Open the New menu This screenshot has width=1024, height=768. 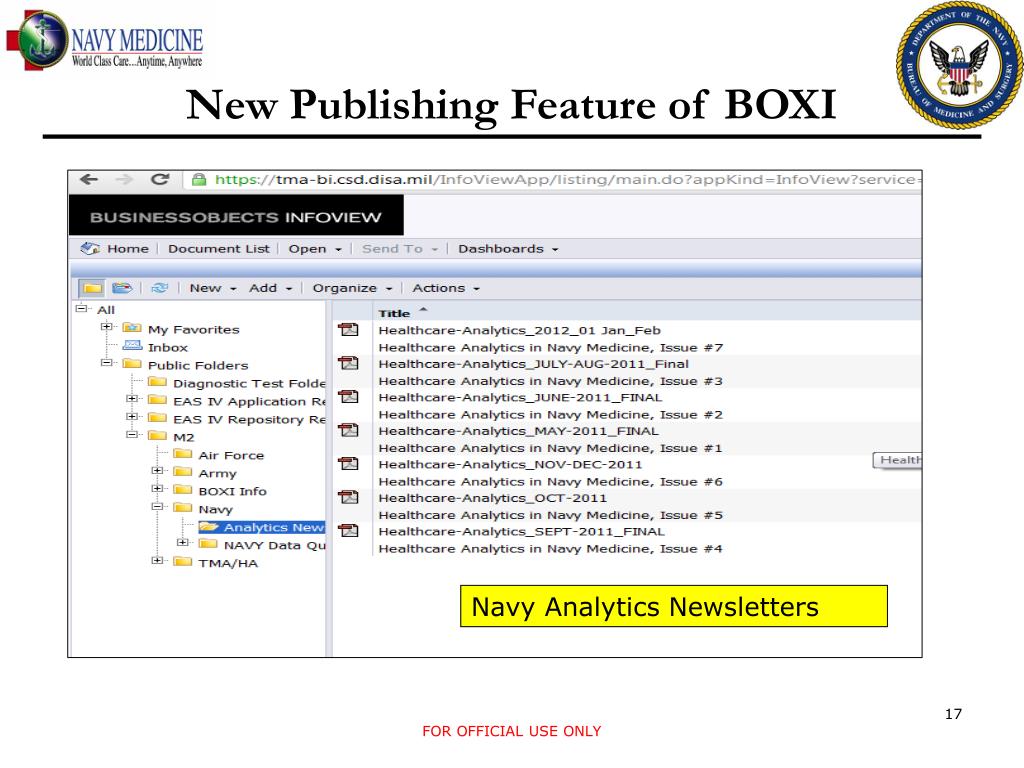click(x=213, y=288)
